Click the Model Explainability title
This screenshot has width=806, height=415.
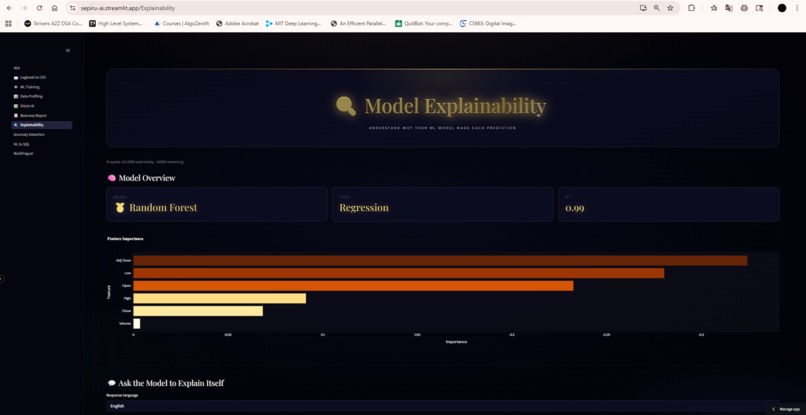455,106
